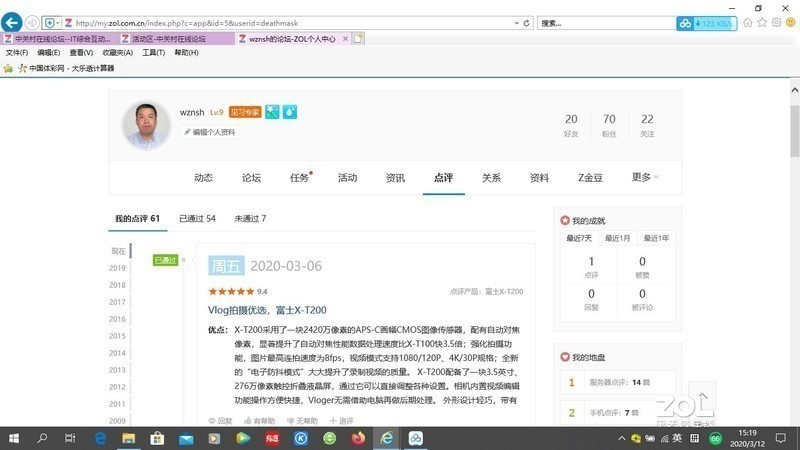Open the 收藏夹(A) menu

117,53
